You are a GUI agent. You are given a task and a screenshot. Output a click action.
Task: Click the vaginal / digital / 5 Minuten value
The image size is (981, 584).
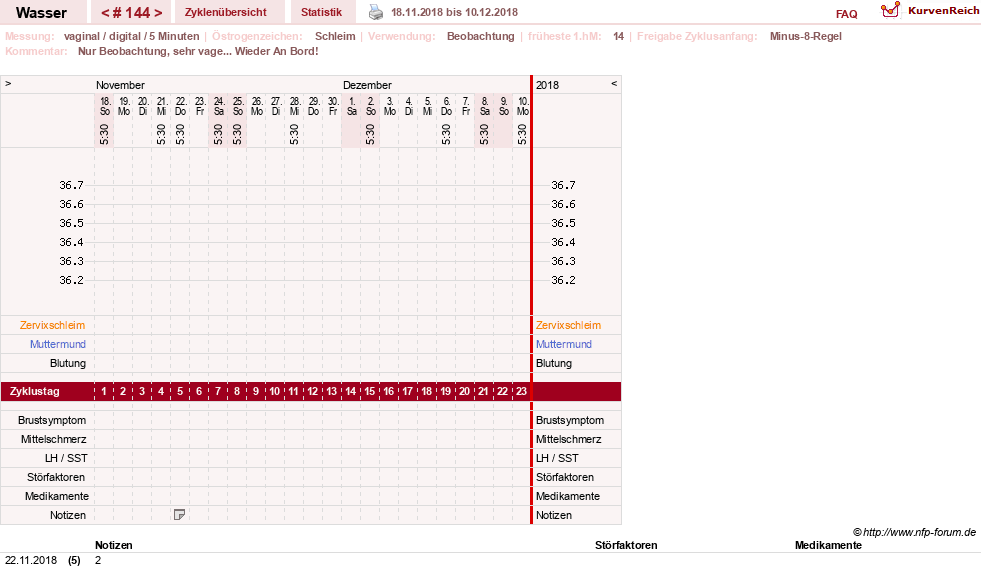131,36
